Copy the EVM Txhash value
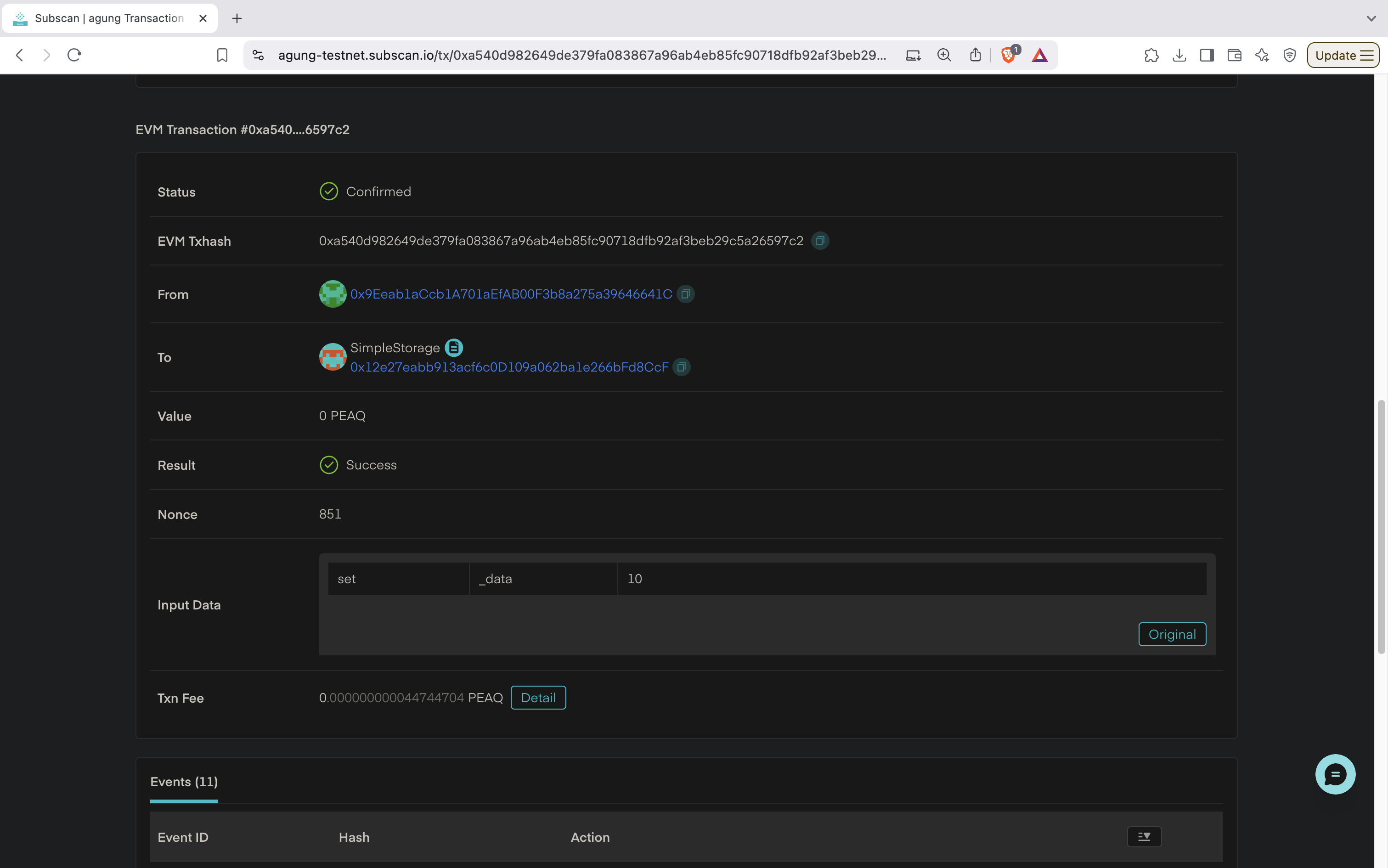 [x=820, y=241]
